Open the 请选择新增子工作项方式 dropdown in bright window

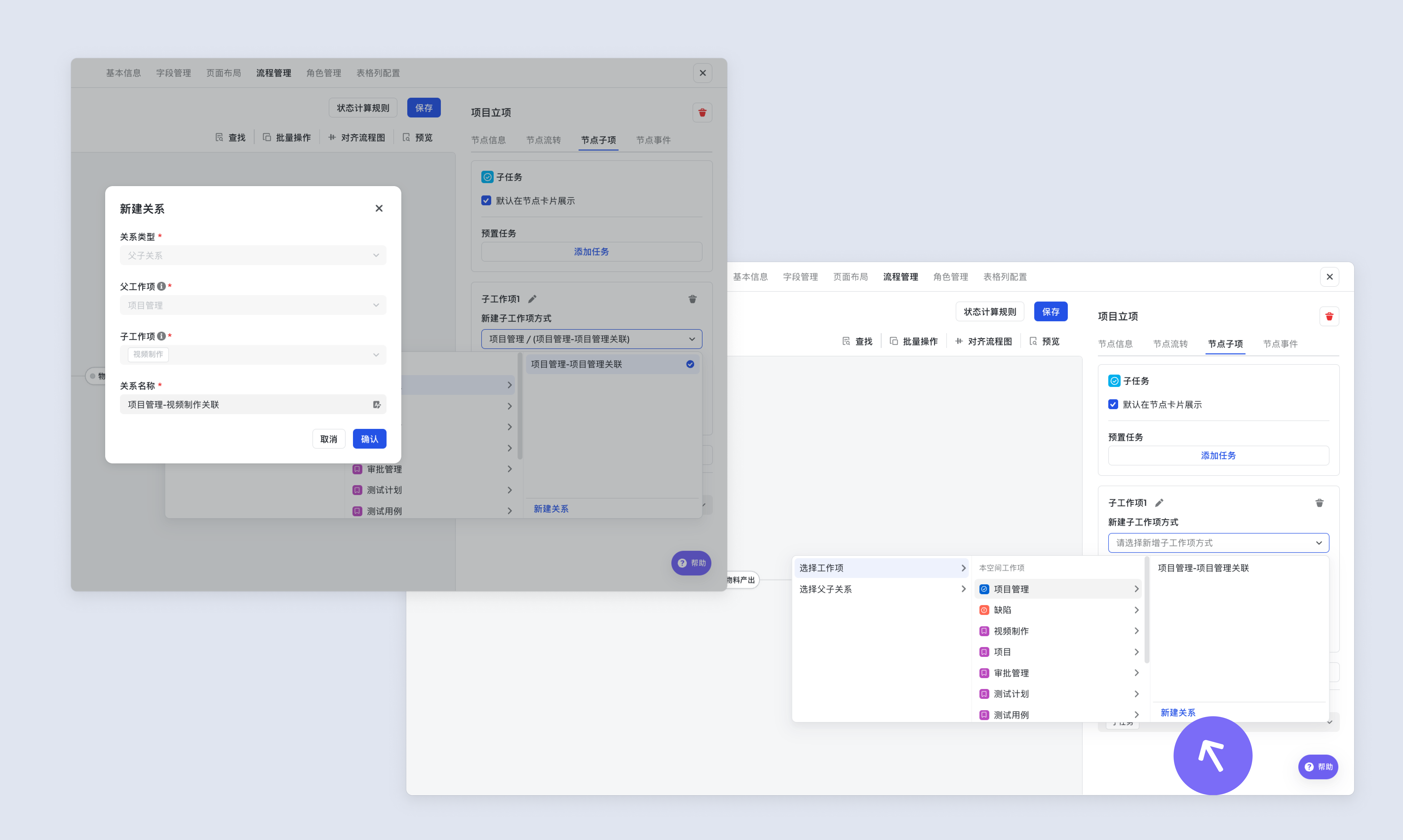pos(1218,543)
